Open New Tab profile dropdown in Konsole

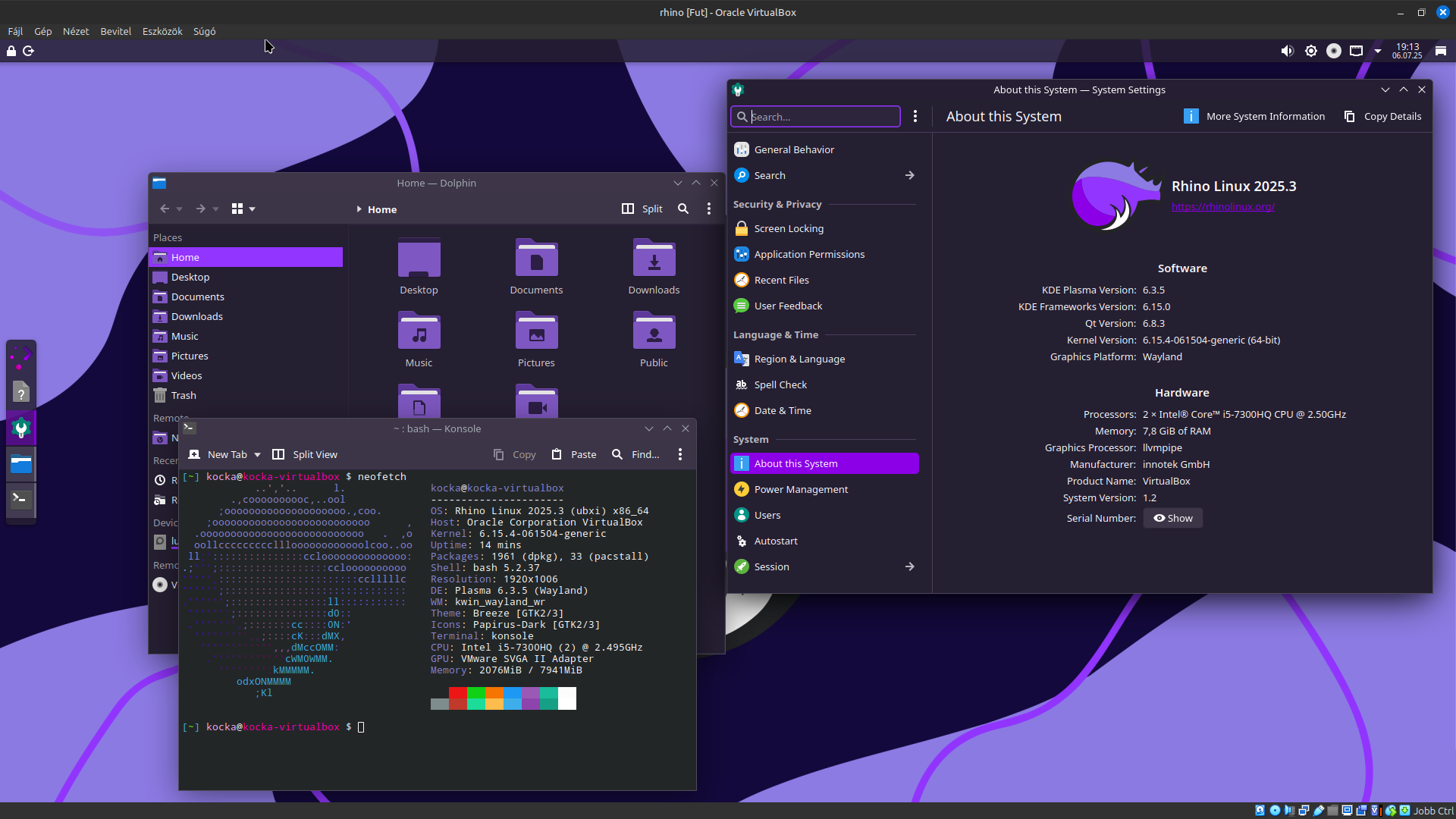coord(257,455)
